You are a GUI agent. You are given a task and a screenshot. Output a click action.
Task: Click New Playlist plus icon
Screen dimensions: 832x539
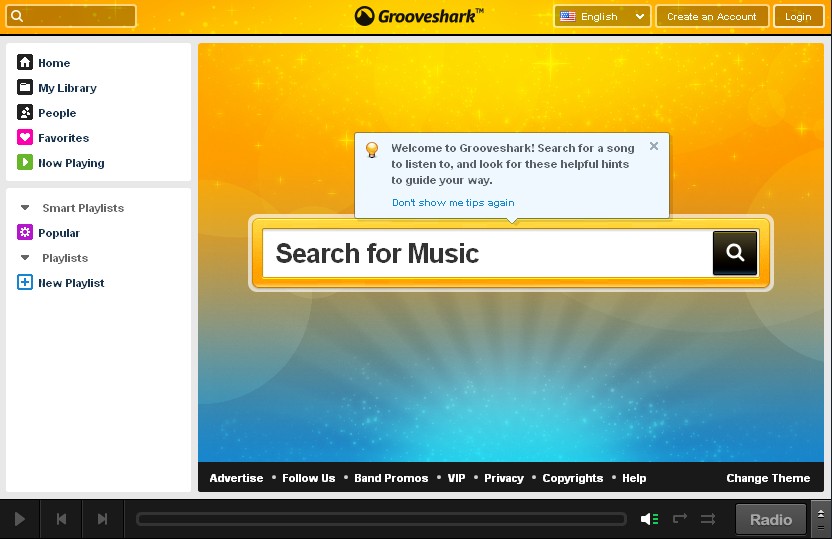(25, 282)
